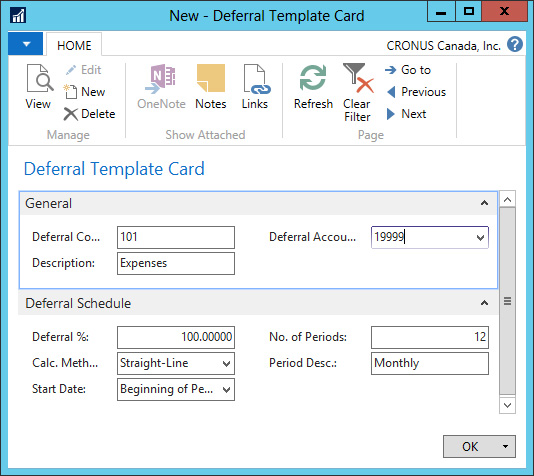Screen dimensions: 534x476
Task: Select the HOME ribbon tab
Action: 74,46
